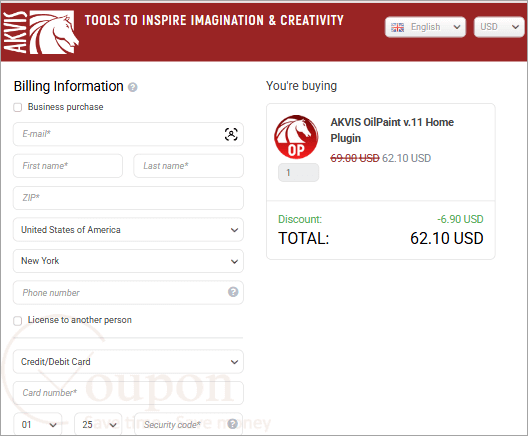
Task: Open the Credit/Debit Card payment method dropdown
Action: point(128,362)
